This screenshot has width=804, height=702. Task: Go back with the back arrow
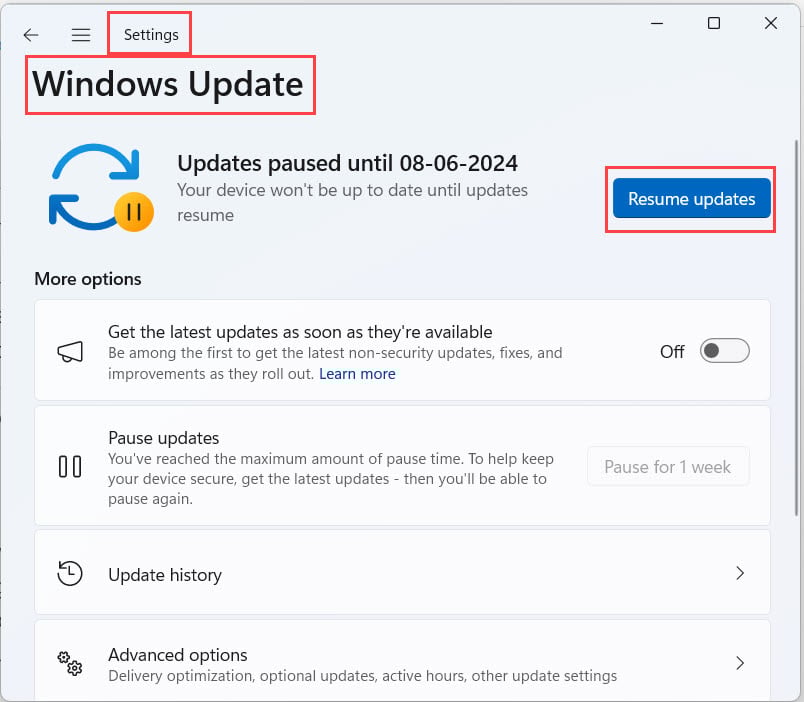pyautogui.click(x=31, y=35)
